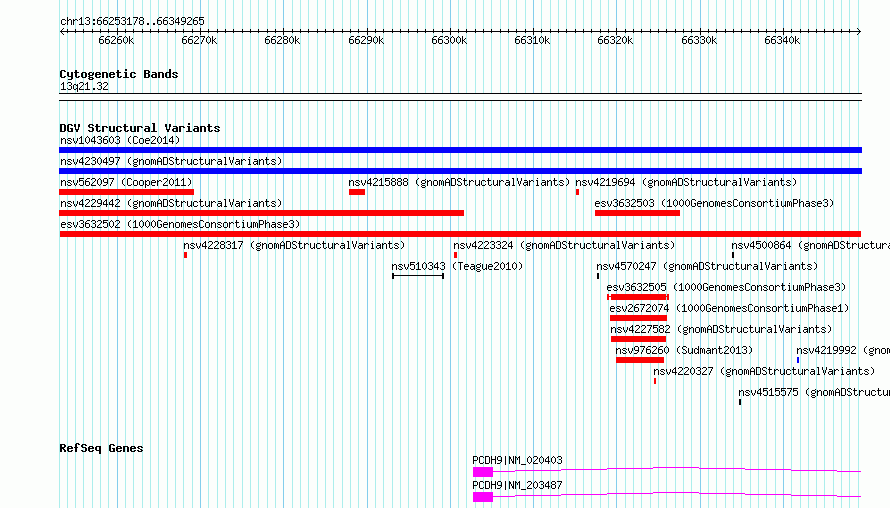This screenshot has height=508, width=890.
Task: Click the nsv4215888 gnomAD variant label
Action: (459, 182)
